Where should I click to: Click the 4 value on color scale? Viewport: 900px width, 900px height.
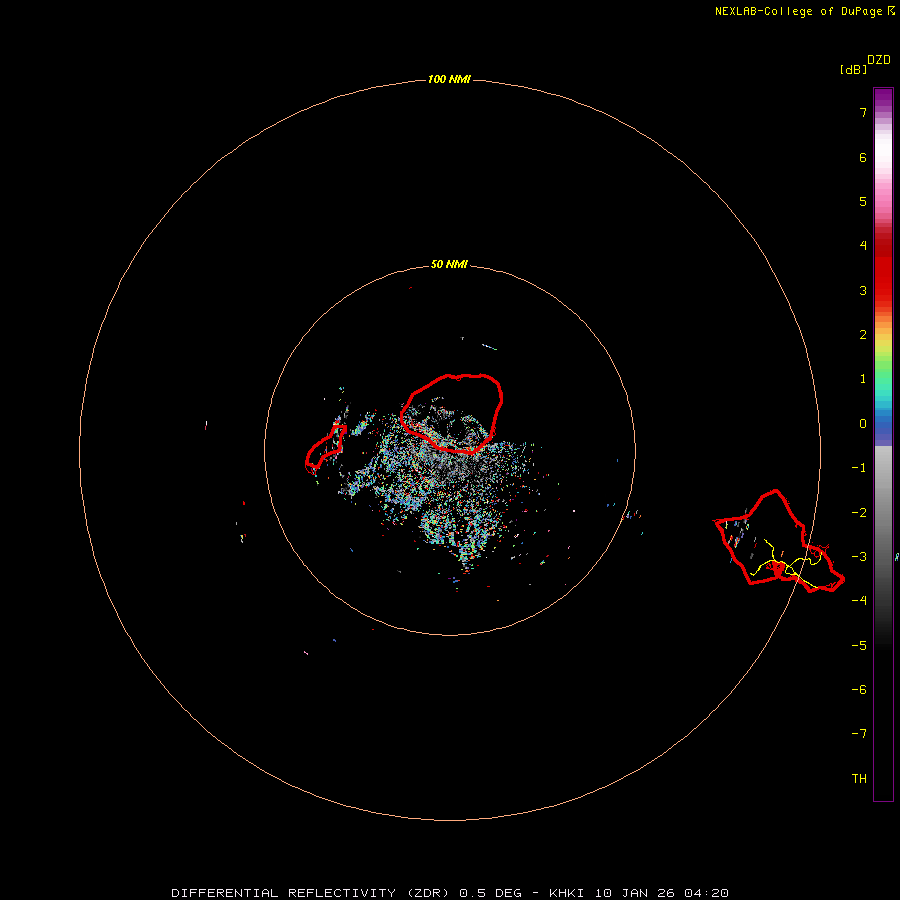(x=863, y=246)
